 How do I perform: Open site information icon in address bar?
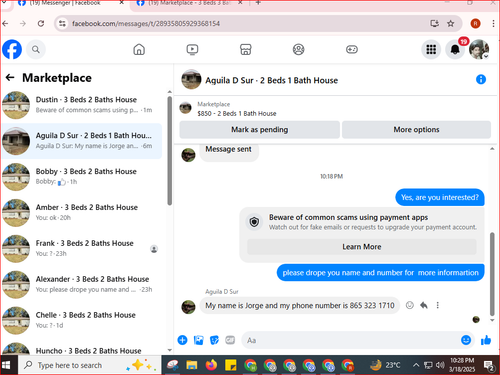point(62,23)
